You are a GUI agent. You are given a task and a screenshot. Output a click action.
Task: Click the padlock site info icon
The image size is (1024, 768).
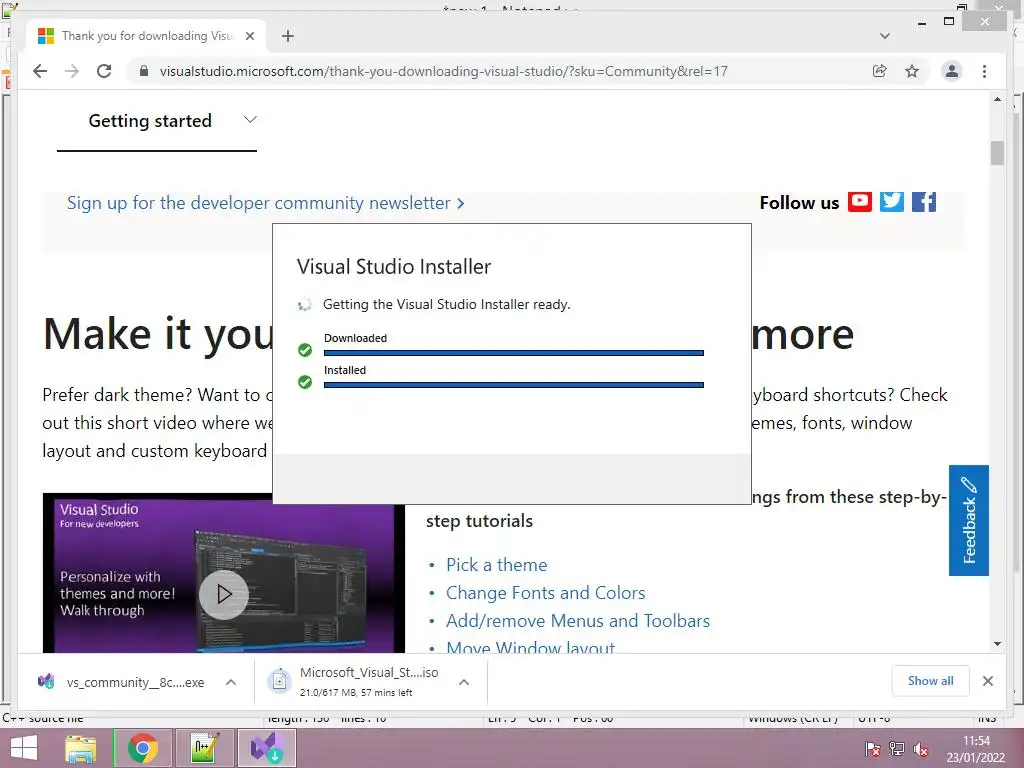point(144,71)
